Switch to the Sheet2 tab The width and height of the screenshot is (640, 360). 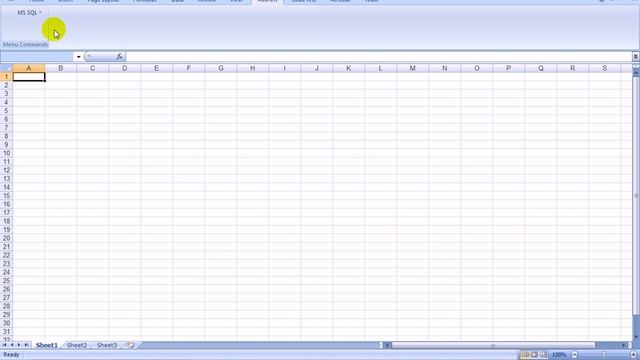(x=77, y=345)
